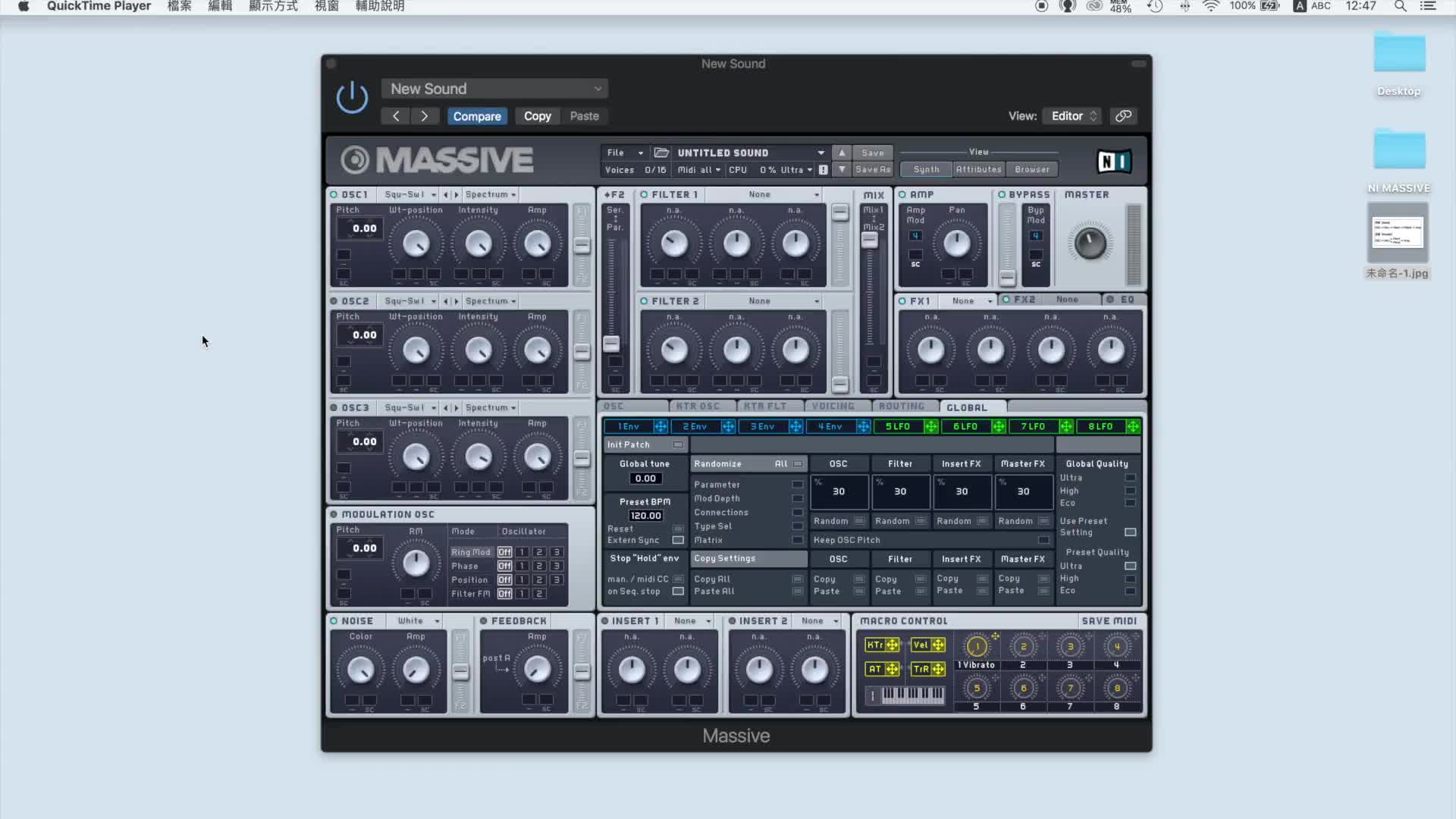
Task: Click the Preset BPM value field
Action: (x=645, y=516)
